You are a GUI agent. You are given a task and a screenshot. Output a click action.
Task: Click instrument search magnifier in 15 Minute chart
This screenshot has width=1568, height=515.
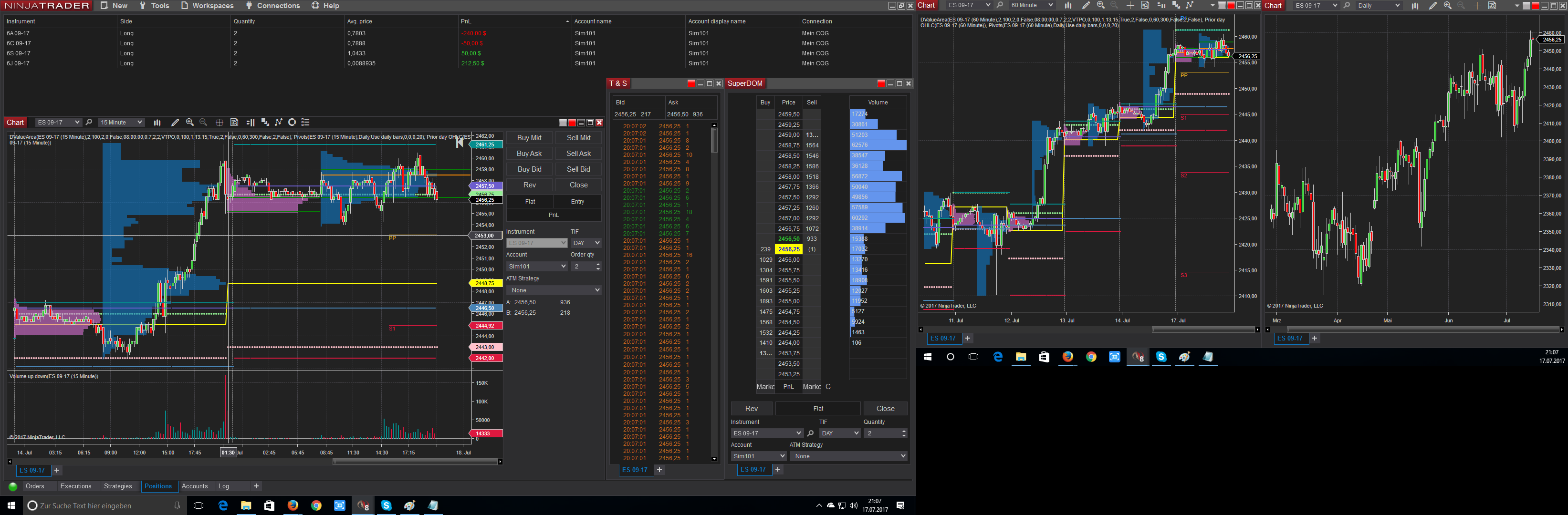tap(90, 122)
